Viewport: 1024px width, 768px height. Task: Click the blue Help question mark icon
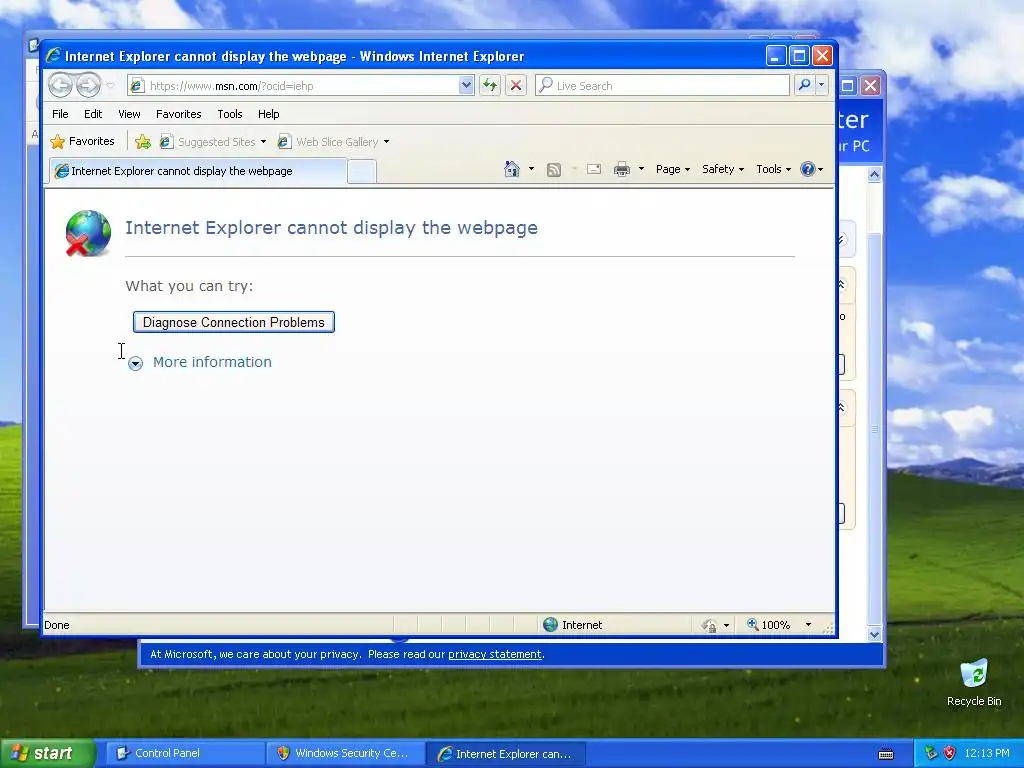[x=808, y=169]
